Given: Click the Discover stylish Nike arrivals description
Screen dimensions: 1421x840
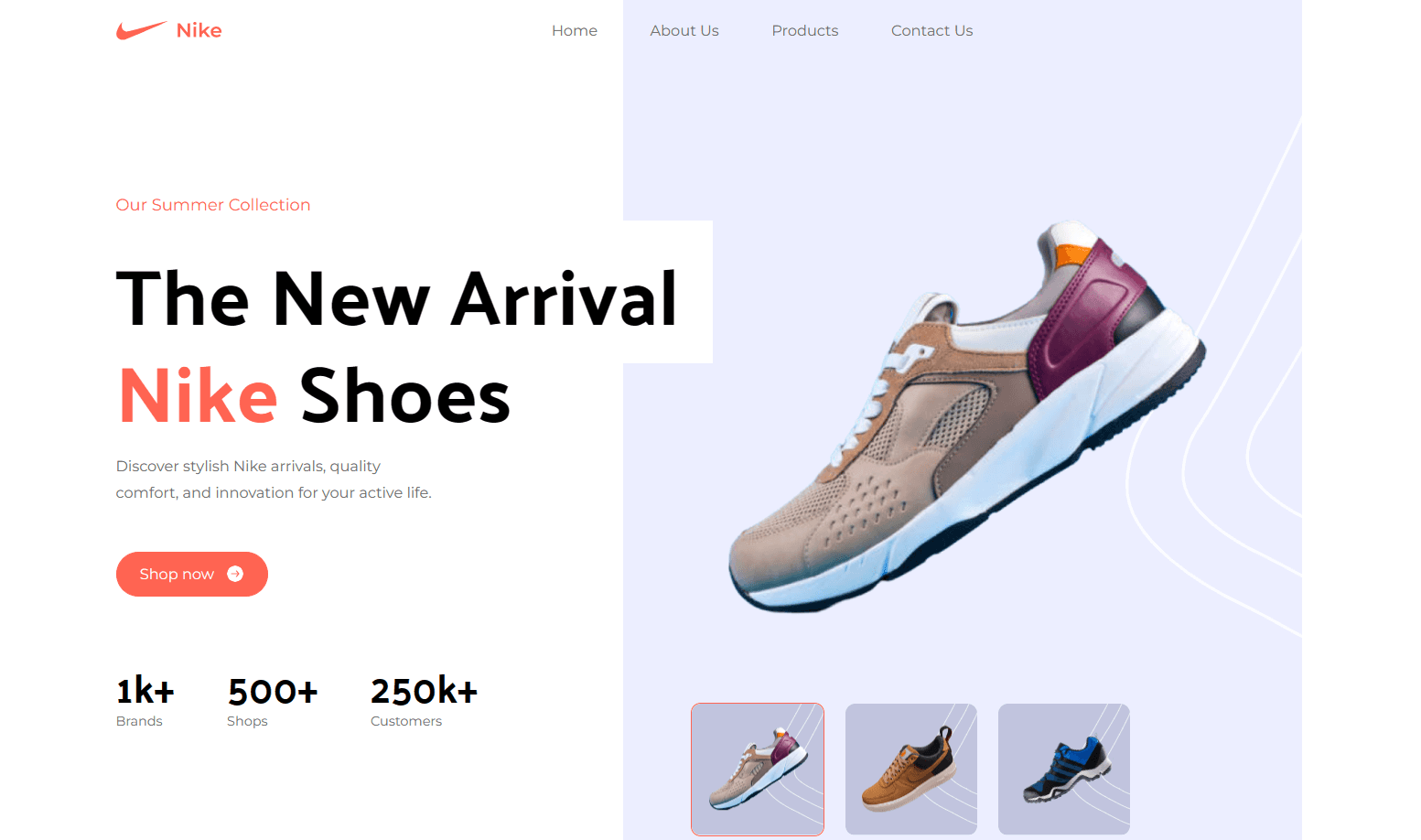Looking at the screenshot, I should coord(274,479).
